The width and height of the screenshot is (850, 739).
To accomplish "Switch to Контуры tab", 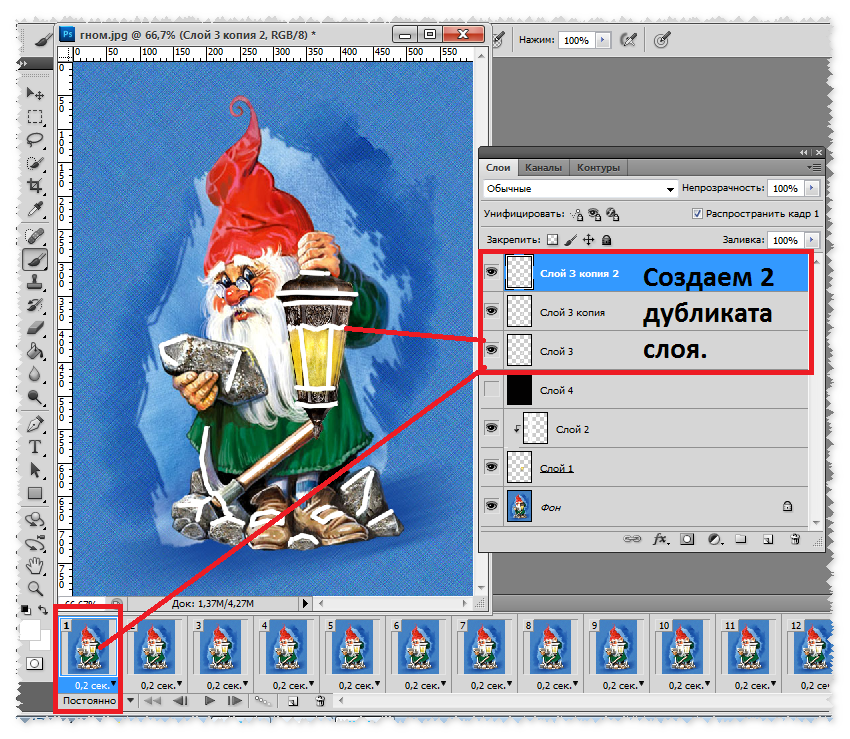I will click(x=598, y=168).
